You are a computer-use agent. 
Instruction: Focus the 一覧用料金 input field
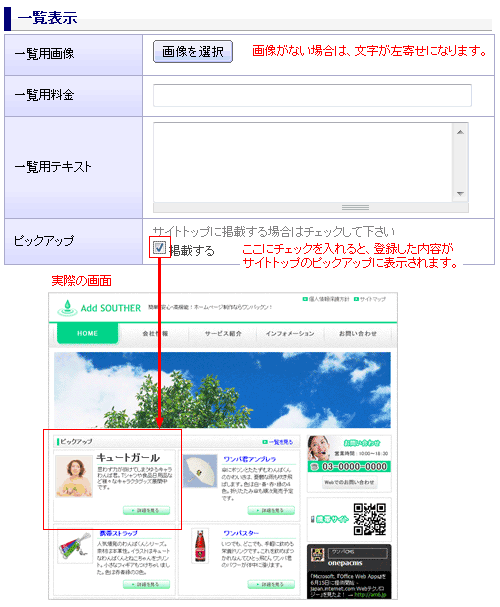[x=312, y=95]
